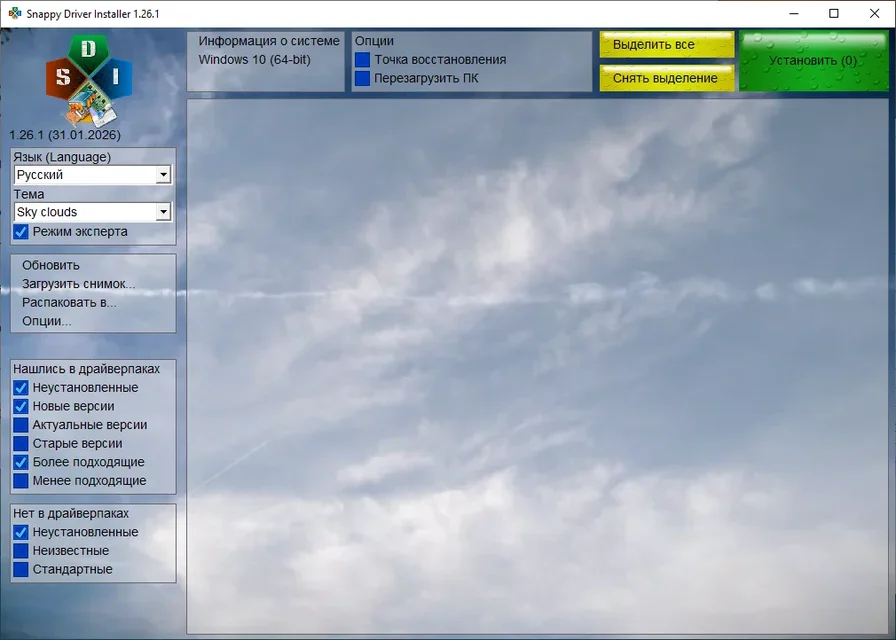Enable the Старые версии checkbox
896x640 pixels.
pyautogui.click(x=21, y=443)
